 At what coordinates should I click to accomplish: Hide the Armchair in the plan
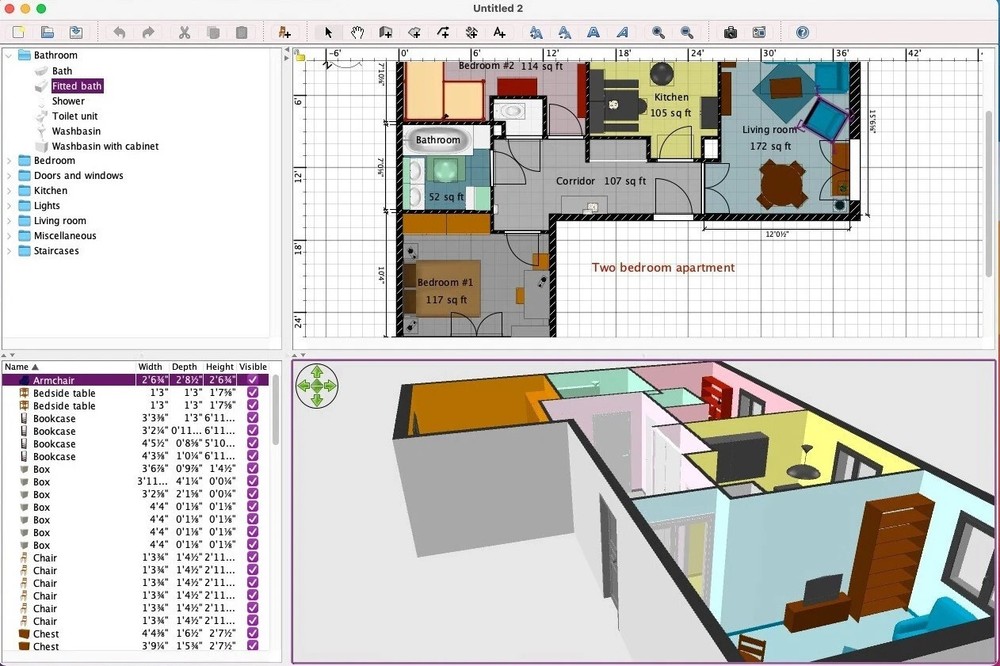[x=253, y=380]
